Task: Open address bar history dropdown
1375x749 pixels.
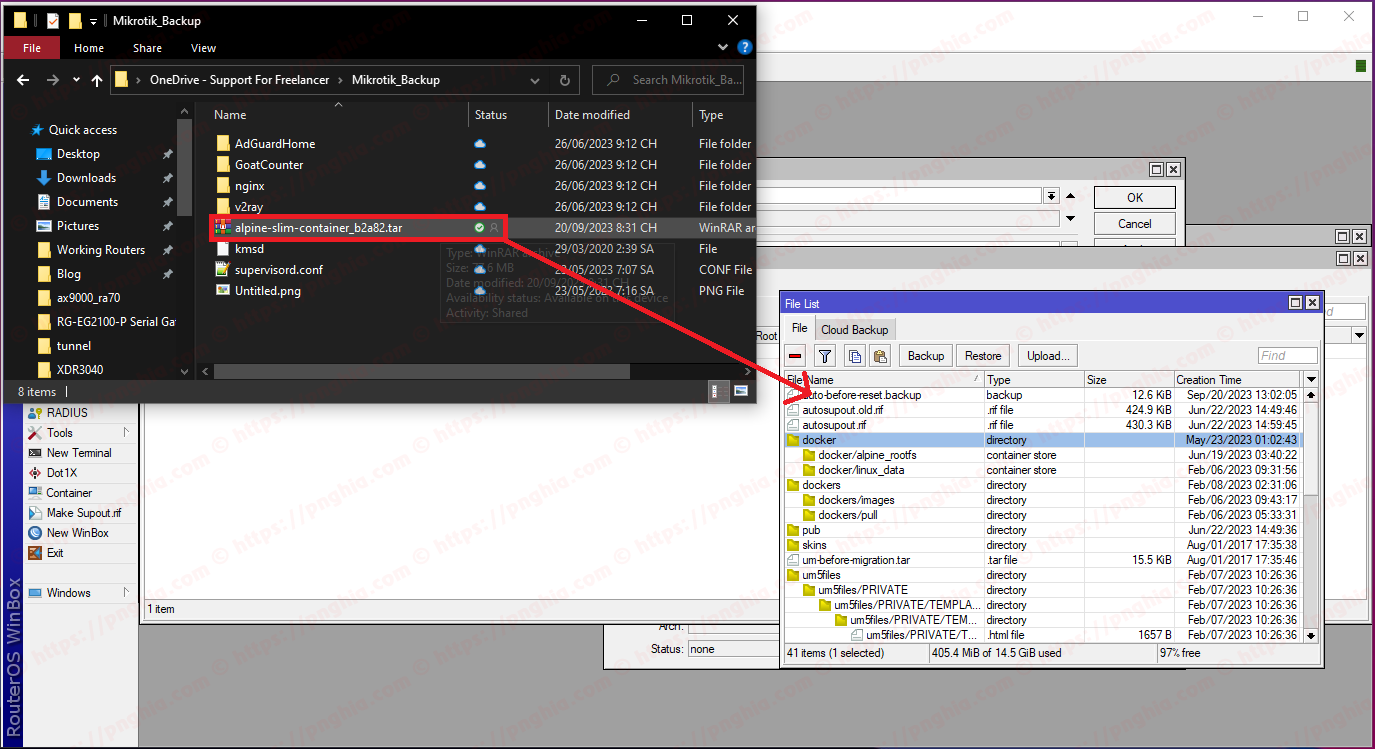Action: [534, 80]
